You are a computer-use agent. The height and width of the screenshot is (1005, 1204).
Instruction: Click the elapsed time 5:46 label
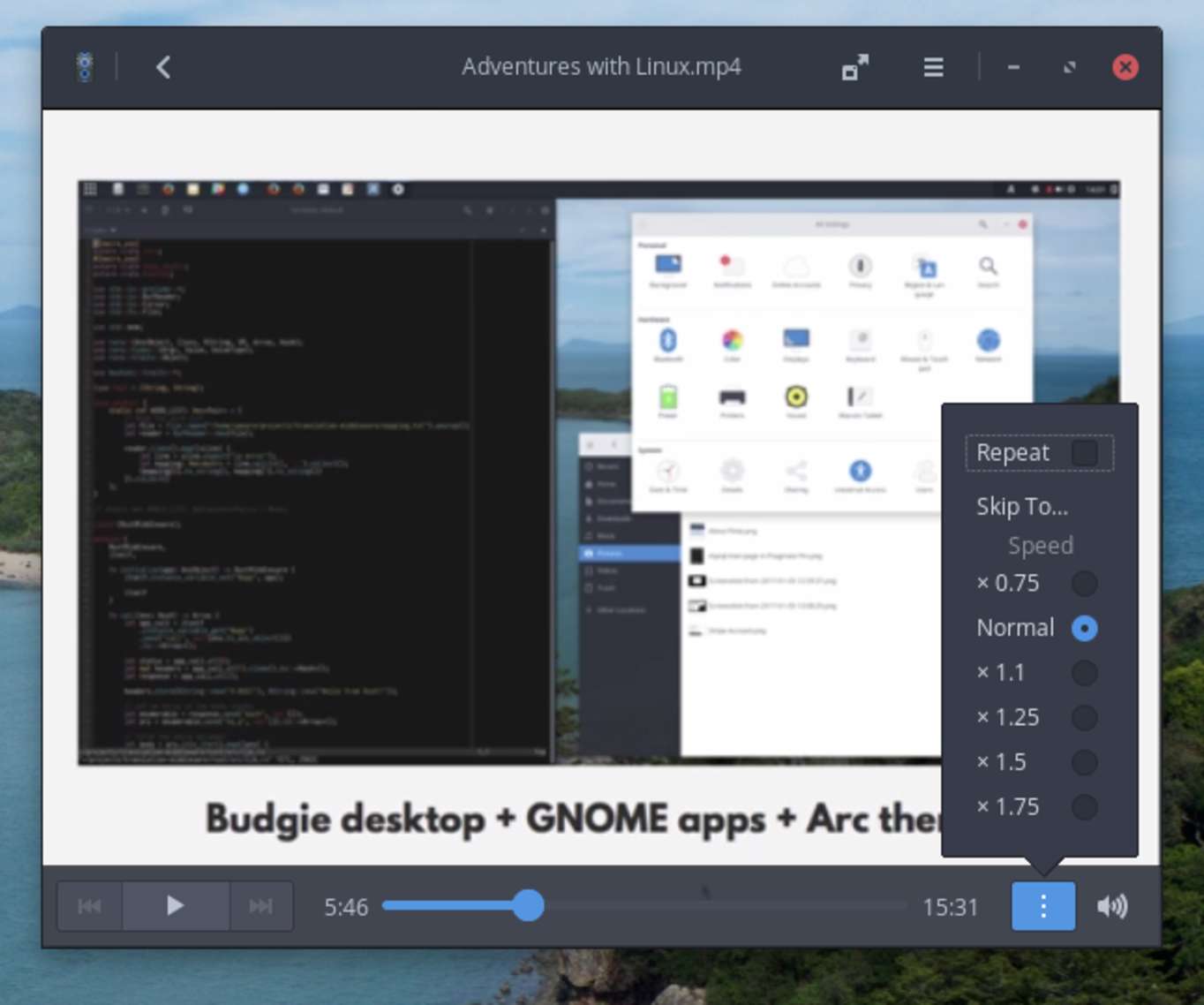[346, 907]
